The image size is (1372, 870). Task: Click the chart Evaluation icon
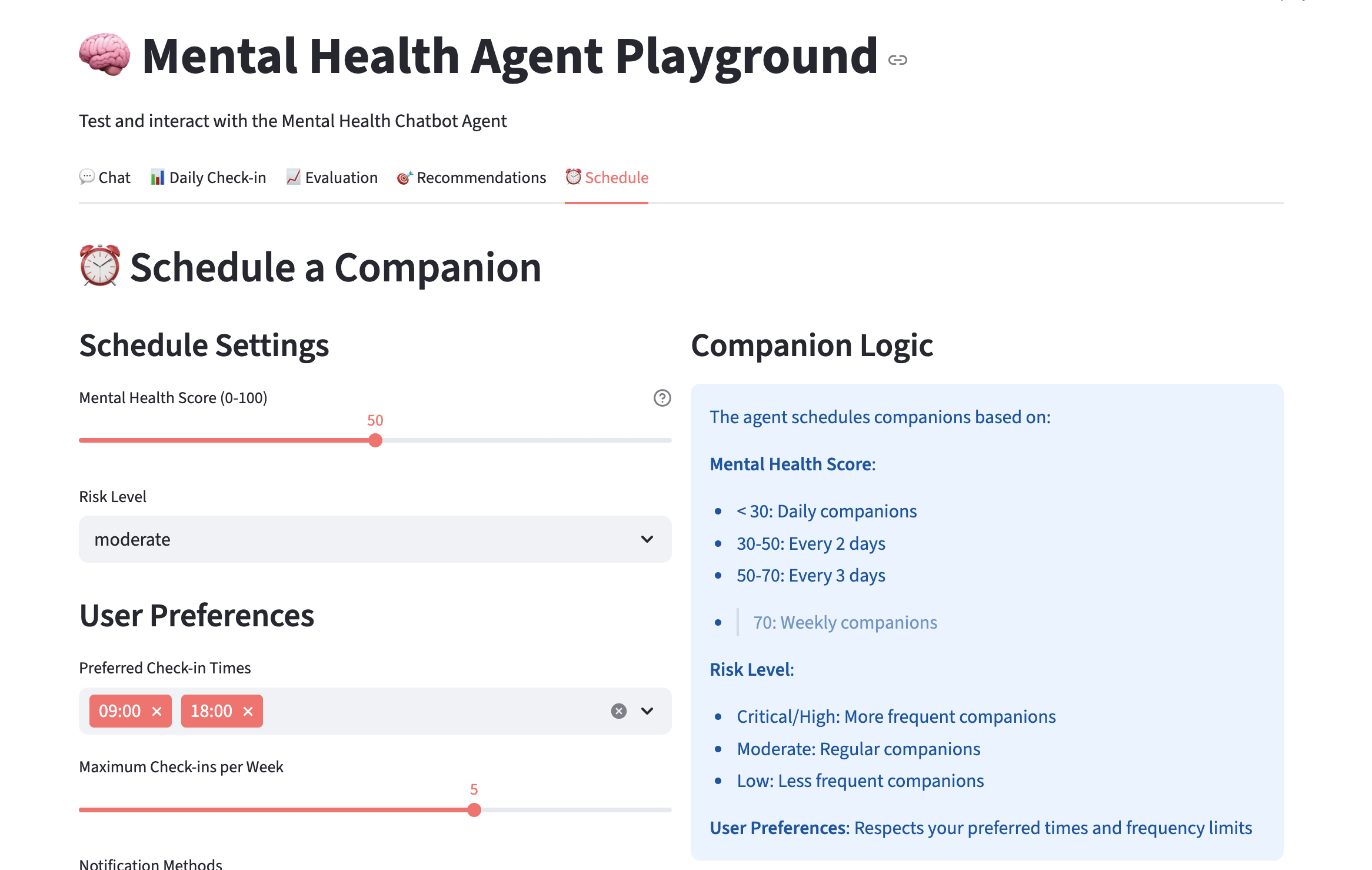pyautogui.click(x=293, y=177)
